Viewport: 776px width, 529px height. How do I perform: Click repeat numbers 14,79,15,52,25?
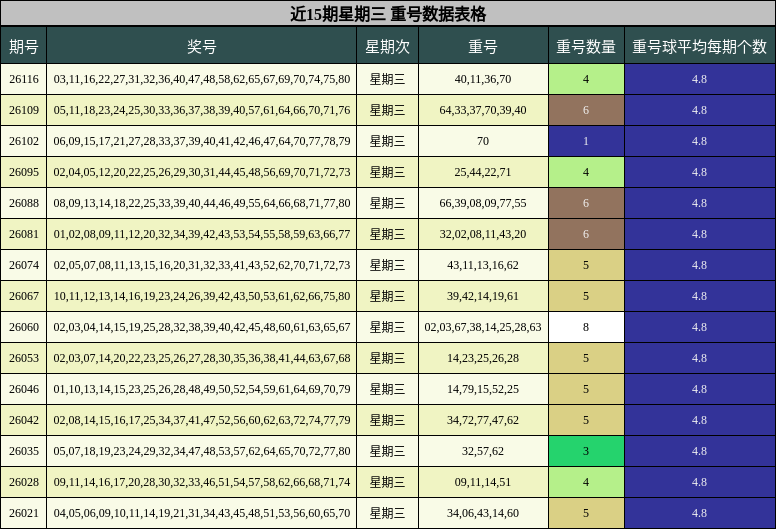pyautogui.click(x=483, y=389)
